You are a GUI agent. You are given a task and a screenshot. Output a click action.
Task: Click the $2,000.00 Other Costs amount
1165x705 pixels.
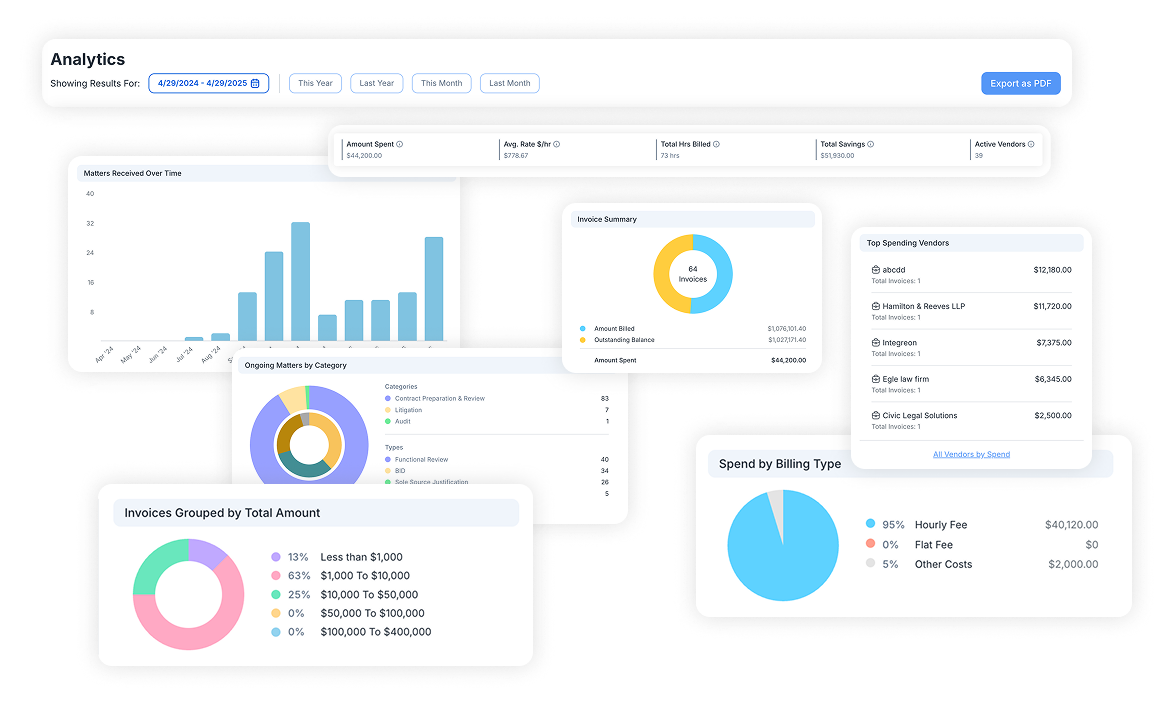(1073, 564)
